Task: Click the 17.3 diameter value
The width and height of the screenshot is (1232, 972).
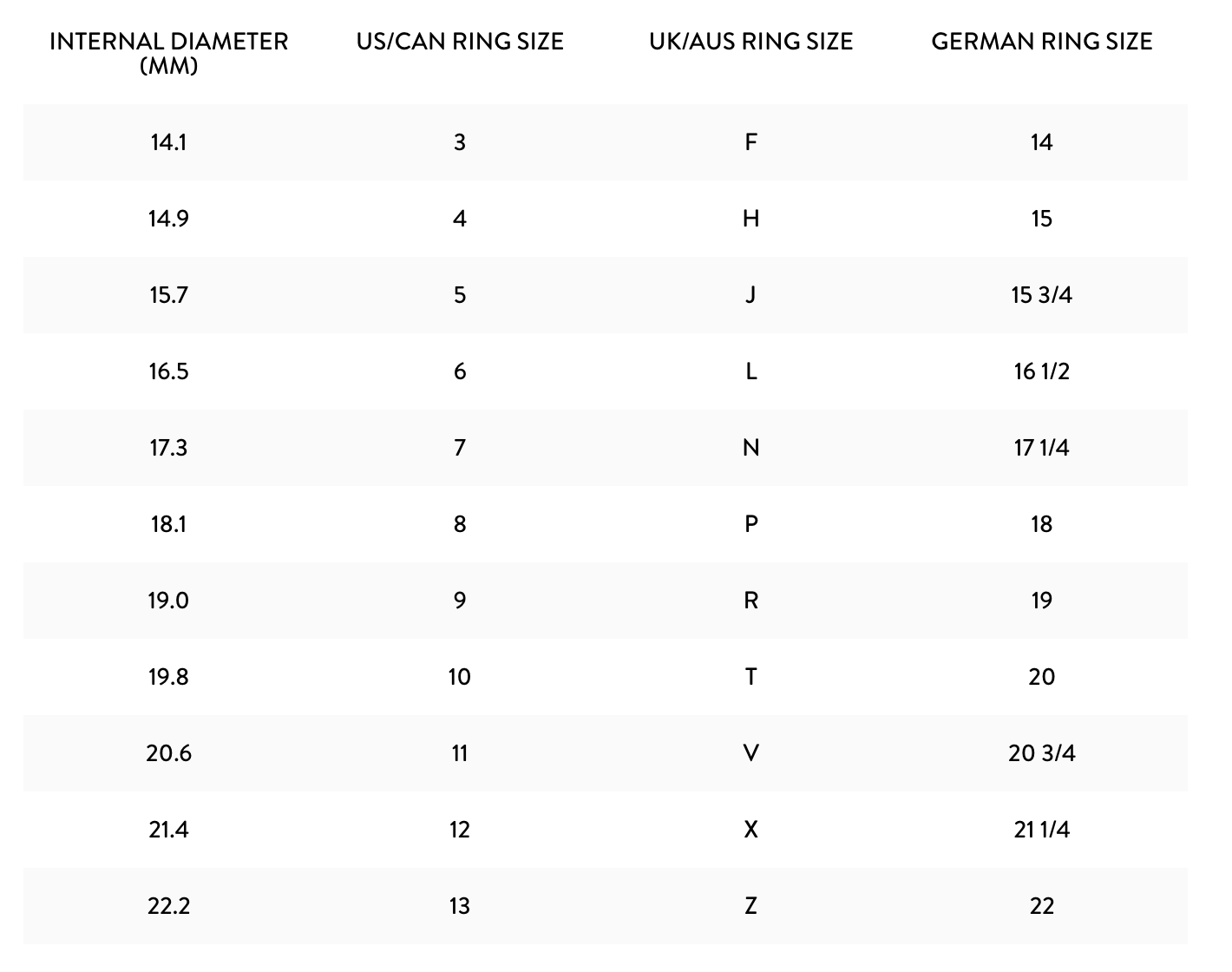Action: tap(168, 448)
